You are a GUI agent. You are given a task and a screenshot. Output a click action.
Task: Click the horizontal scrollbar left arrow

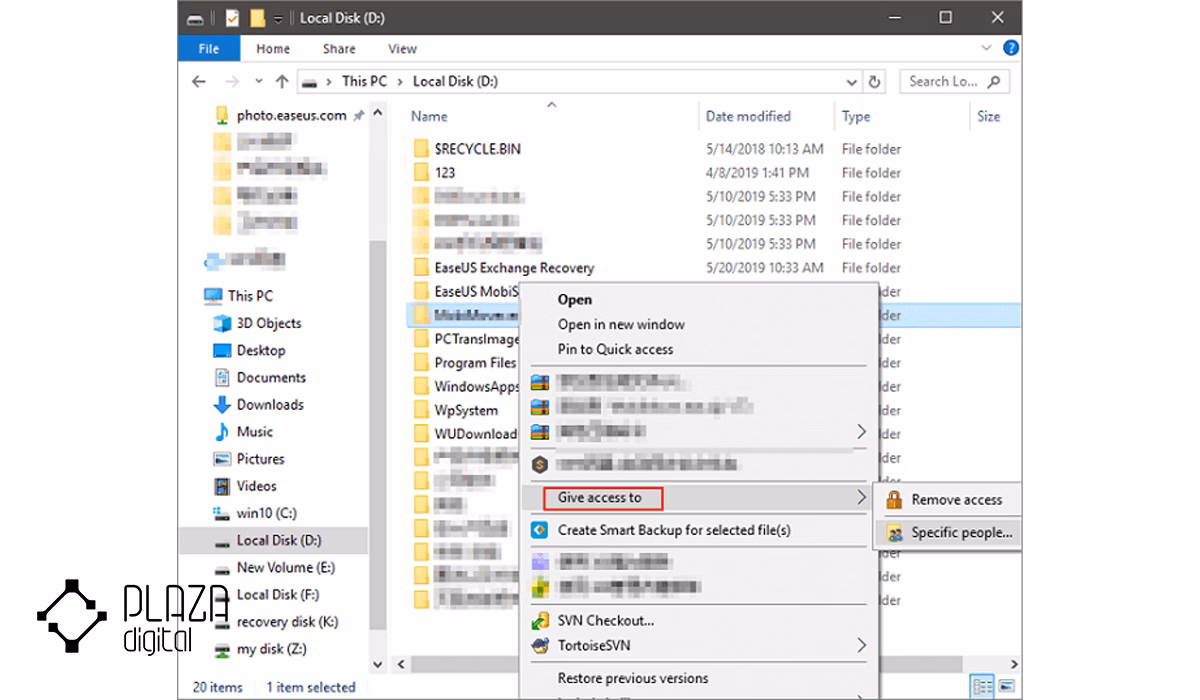coord(400,665)
